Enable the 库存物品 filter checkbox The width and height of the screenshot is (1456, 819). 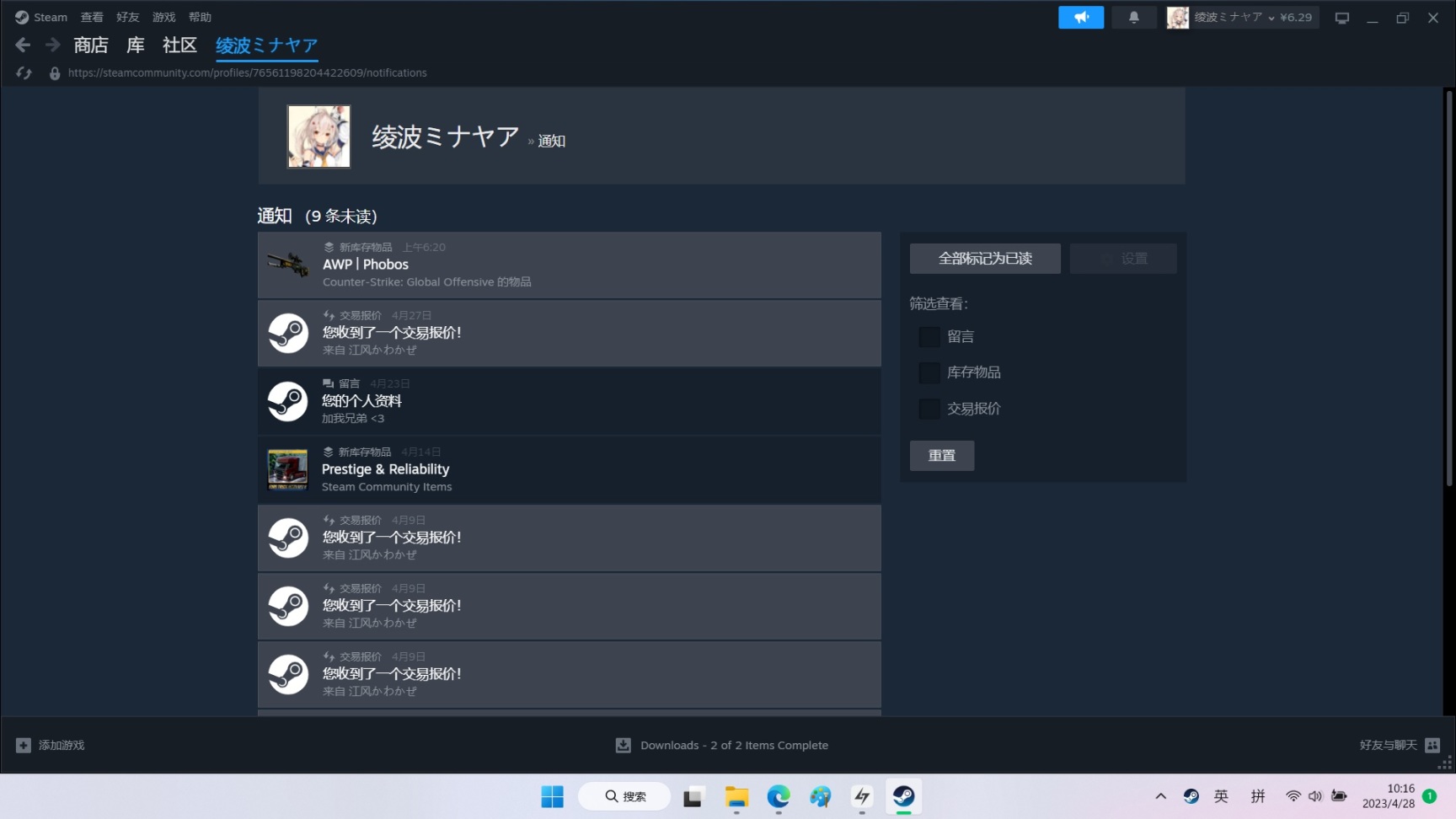click(x=929, y=372)
